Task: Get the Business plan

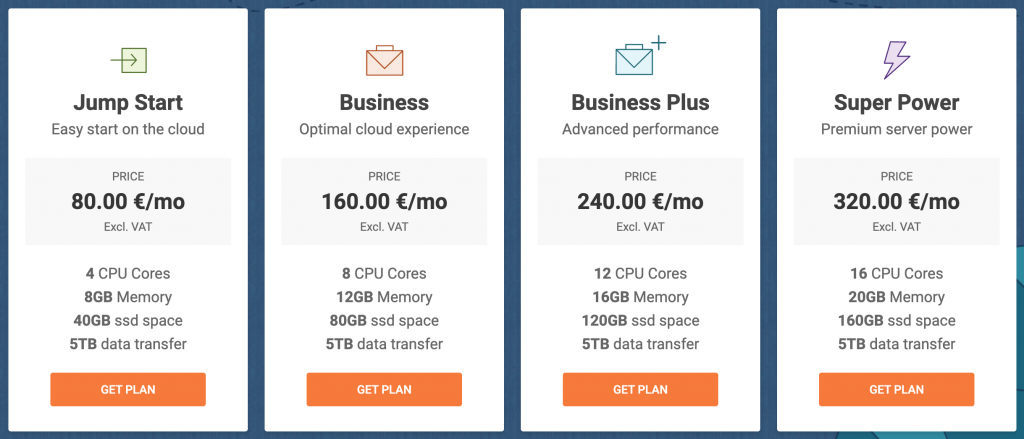Action: [x=384, y=389]
